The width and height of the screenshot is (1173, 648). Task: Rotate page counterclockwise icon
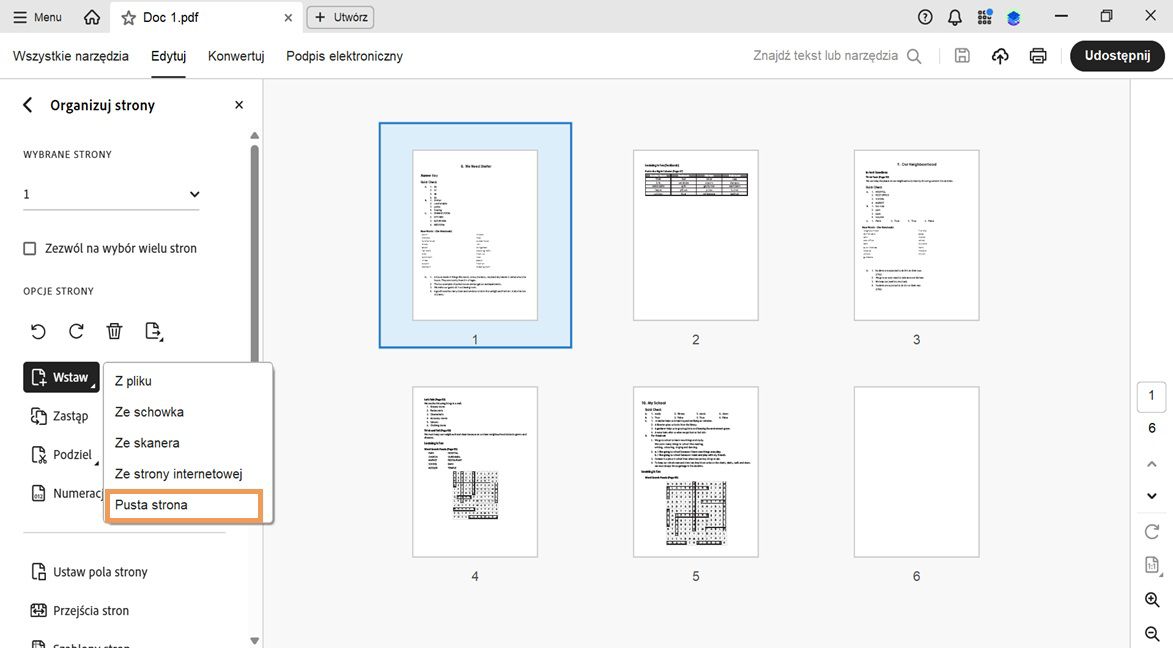[x=38, y=331]
